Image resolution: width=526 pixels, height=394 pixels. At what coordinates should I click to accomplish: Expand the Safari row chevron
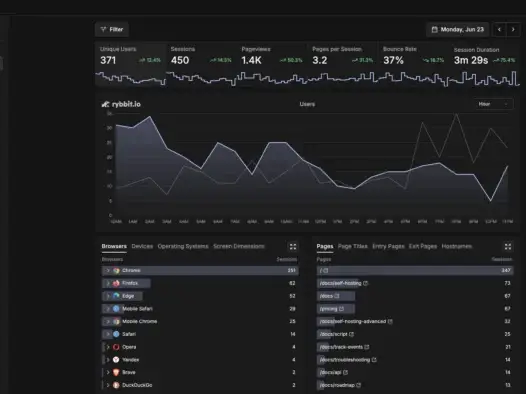pyautogui.click(x=108, y=334)
